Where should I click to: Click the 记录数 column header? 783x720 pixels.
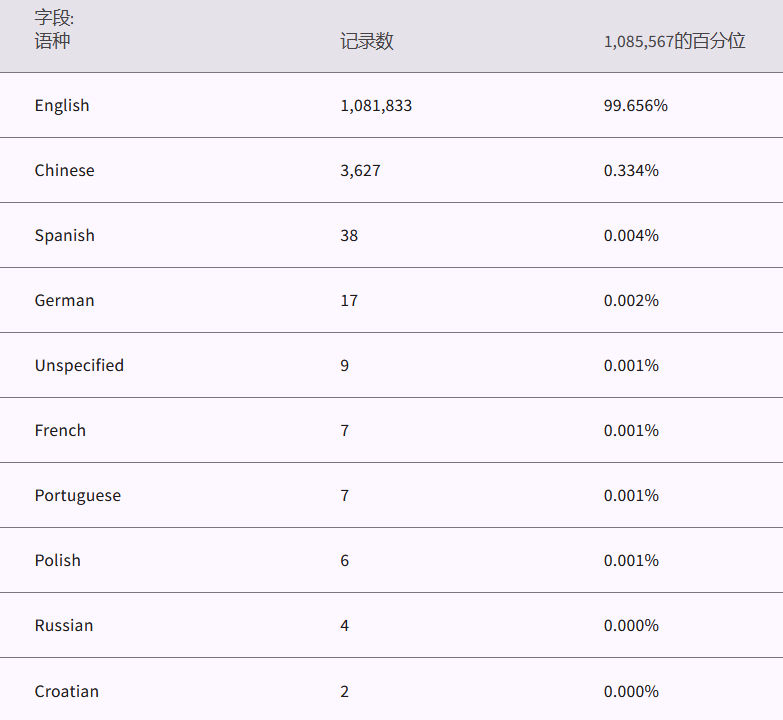coord(366,42)
